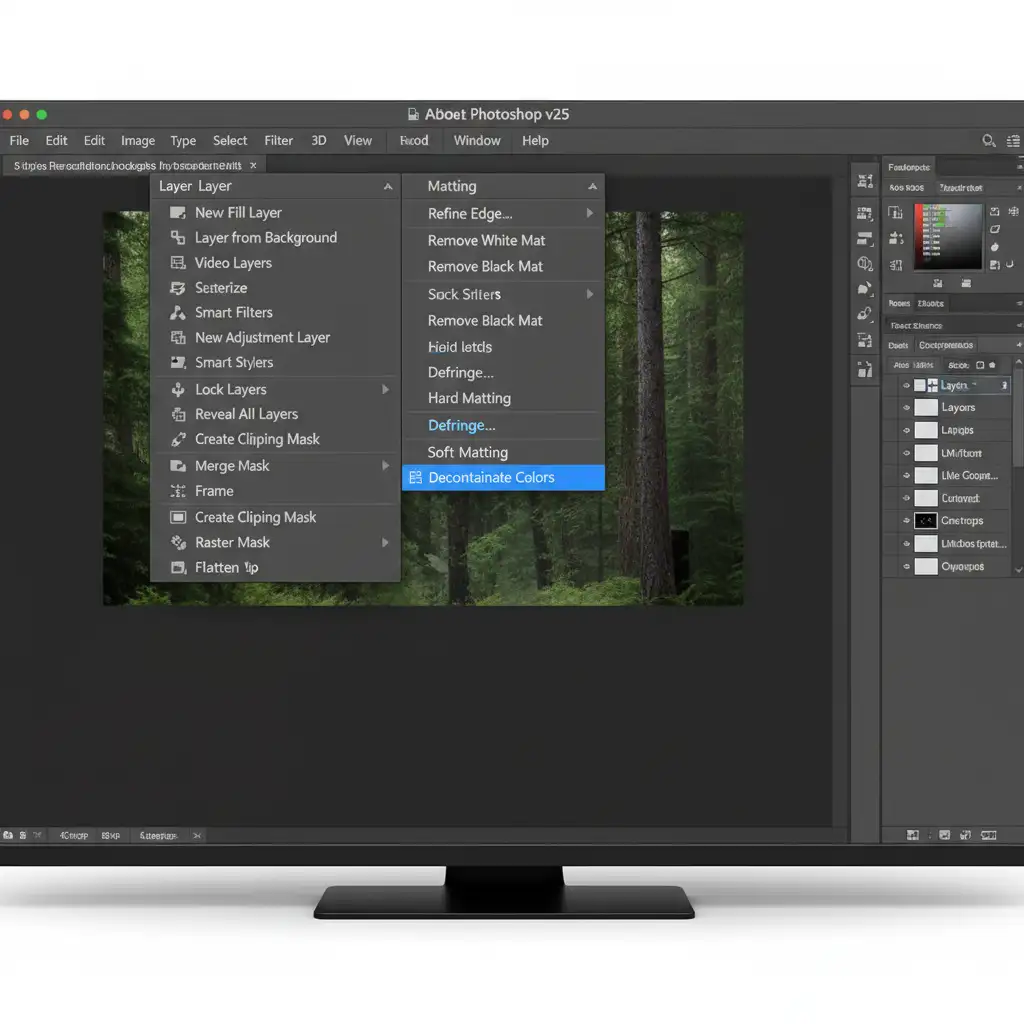The height and width of the screenshot is (1024, 1024).
Task: Click the New Fill Layer icon
Action: pos(178,213)
